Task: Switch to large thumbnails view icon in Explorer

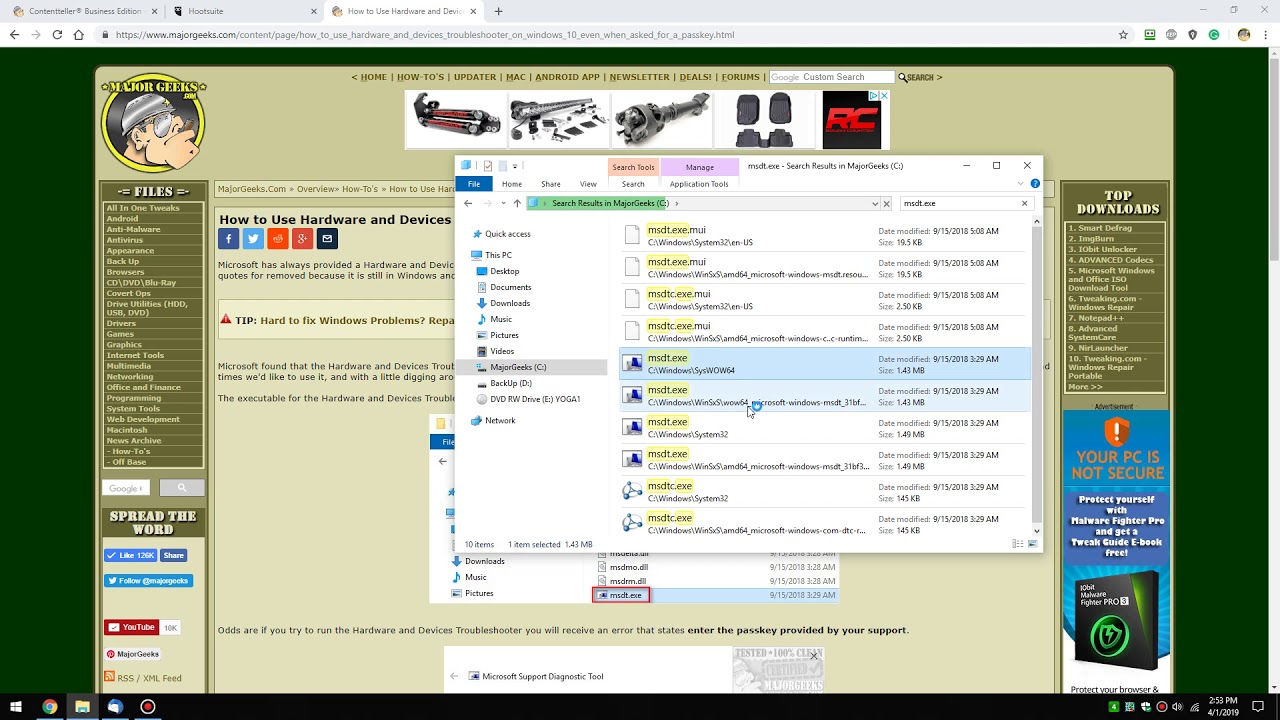Action: pyautogui.click(x=1033, y=544)
